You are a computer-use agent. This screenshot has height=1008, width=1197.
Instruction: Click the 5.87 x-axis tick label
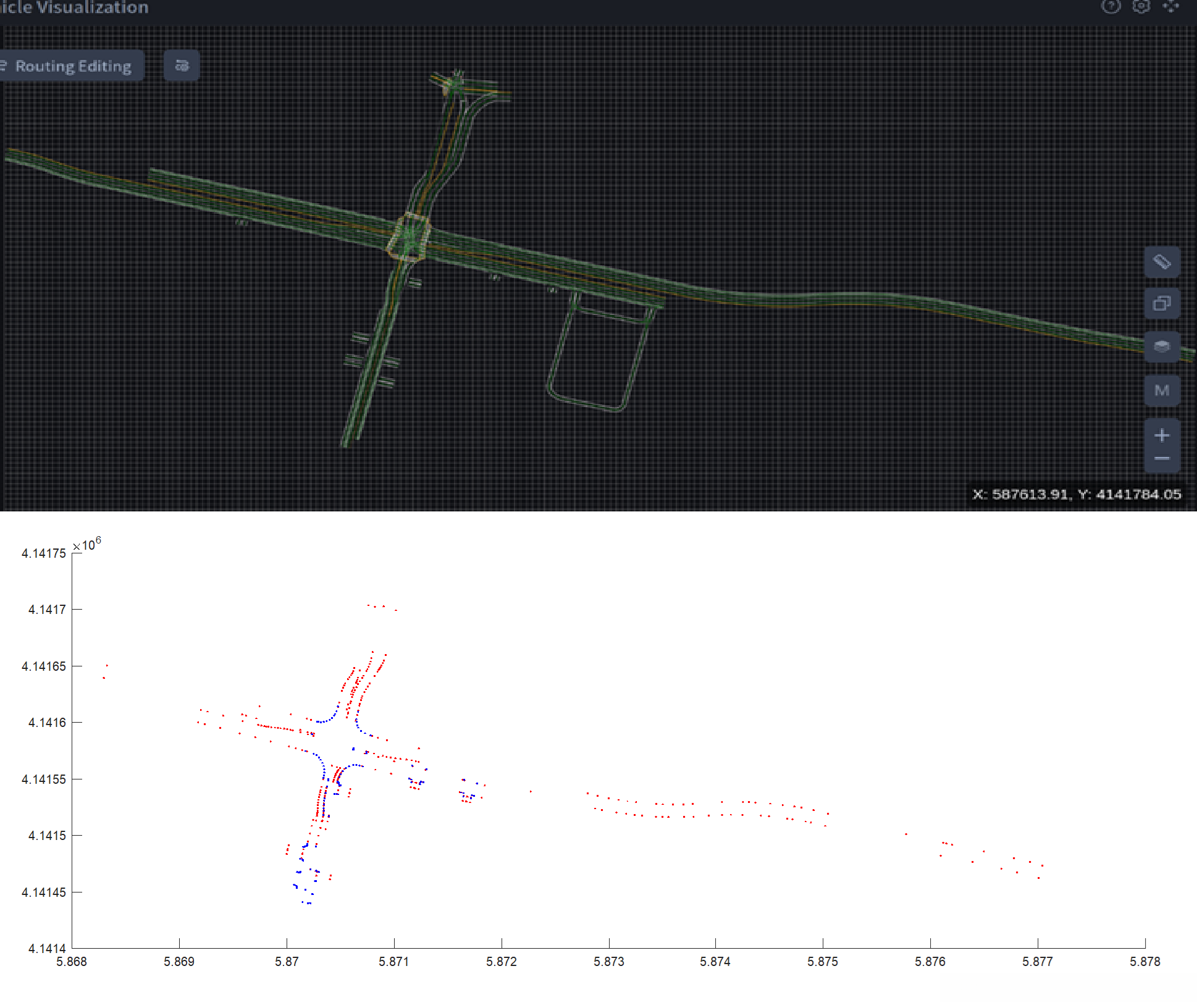pyautogui.click(x=287, y=962)
